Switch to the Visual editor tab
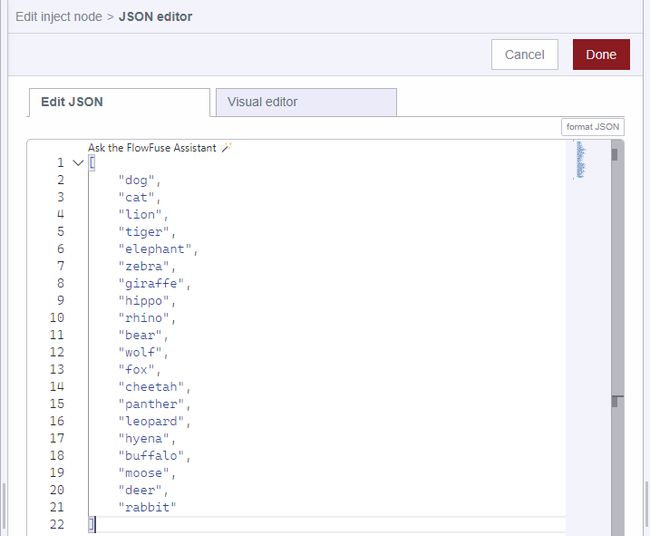Image resolution: width=650 pixels, height=536 pixels. pos(306,102)
